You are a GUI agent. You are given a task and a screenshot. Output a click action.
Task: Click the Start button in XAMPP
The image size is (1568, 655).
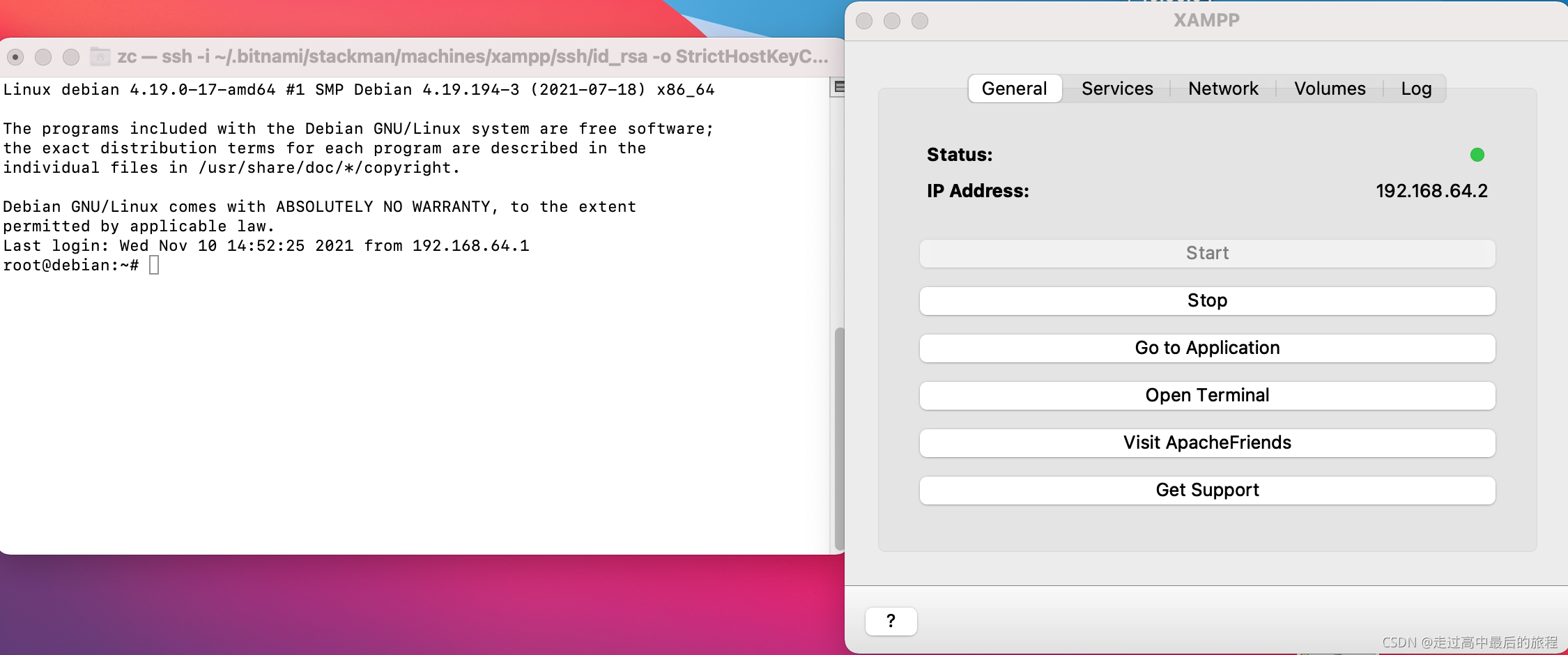1207,253
